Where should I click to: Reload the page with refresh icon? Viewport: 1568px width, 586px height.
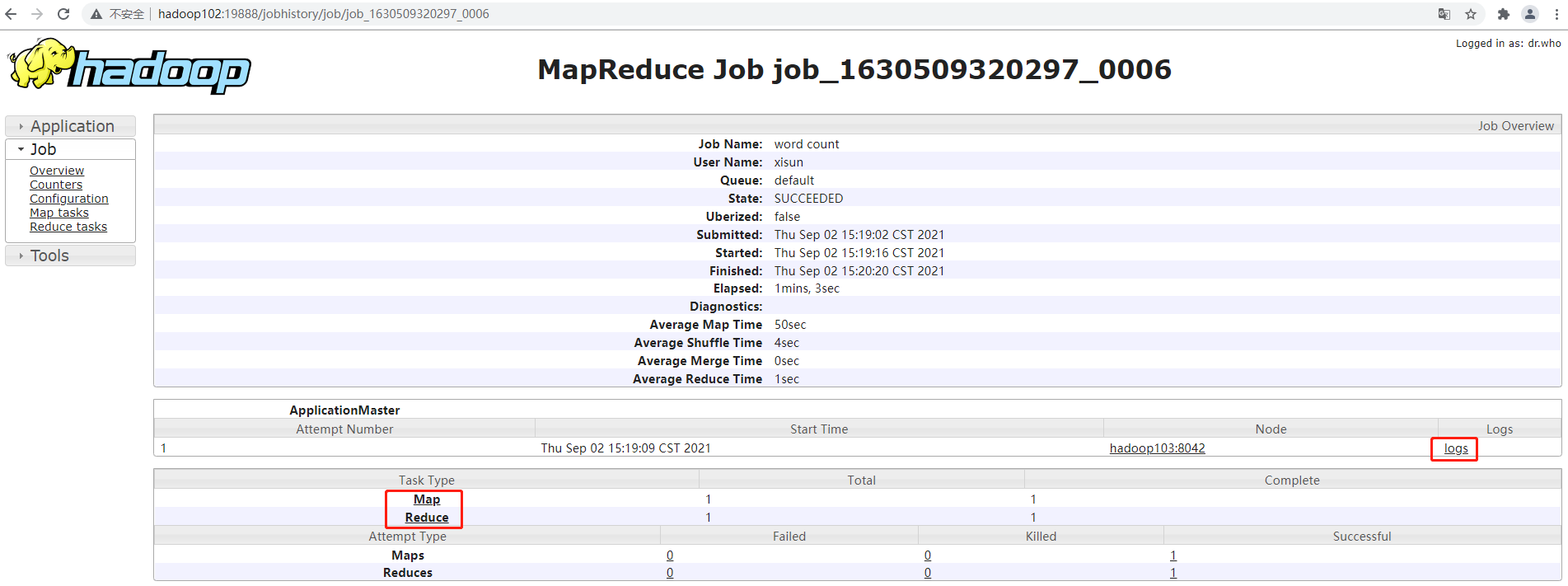point(63,14)
